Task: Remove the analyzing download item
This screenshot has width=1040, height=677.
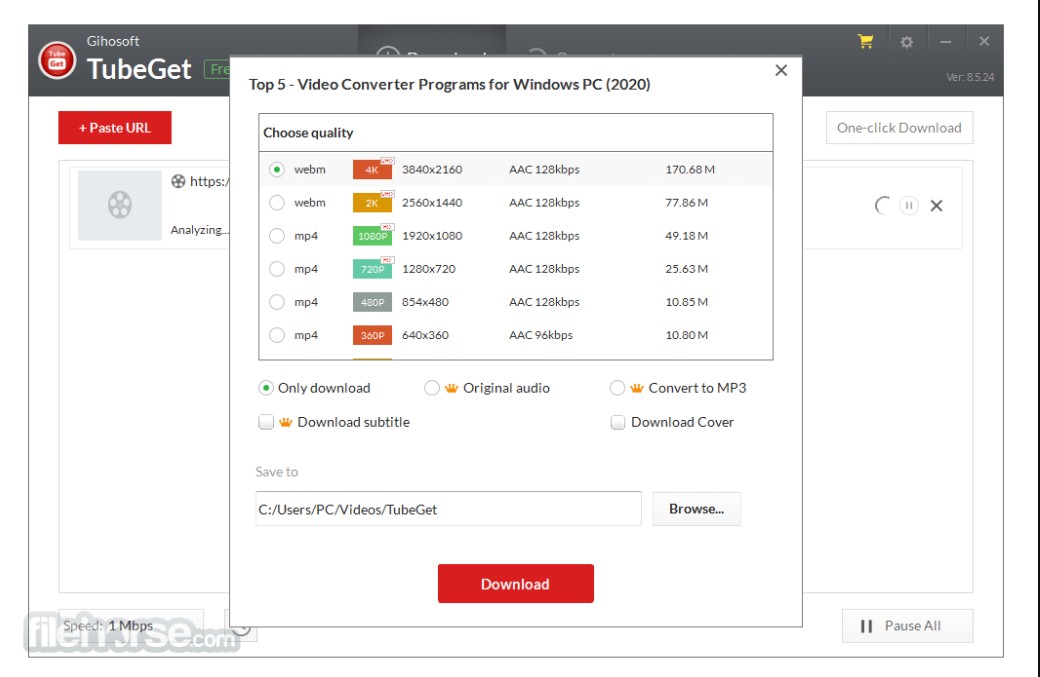Action: tap(937, 206)
